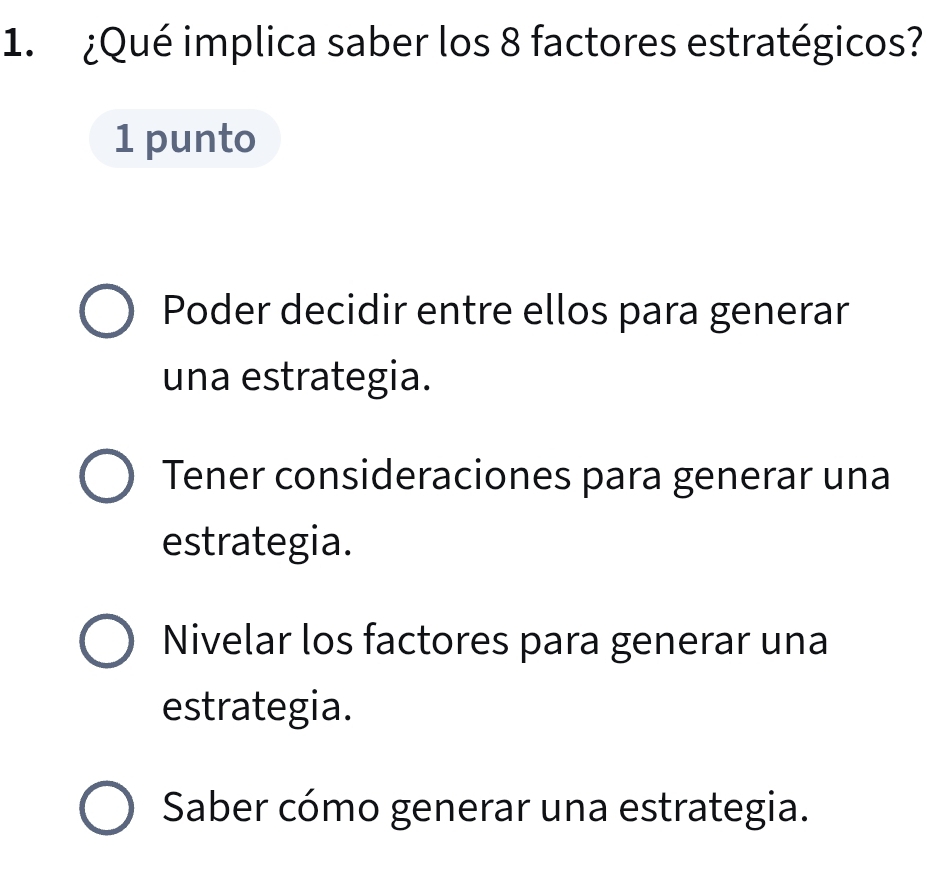
Task: Click the "1 punto" badge
Action: coord(185,139)
